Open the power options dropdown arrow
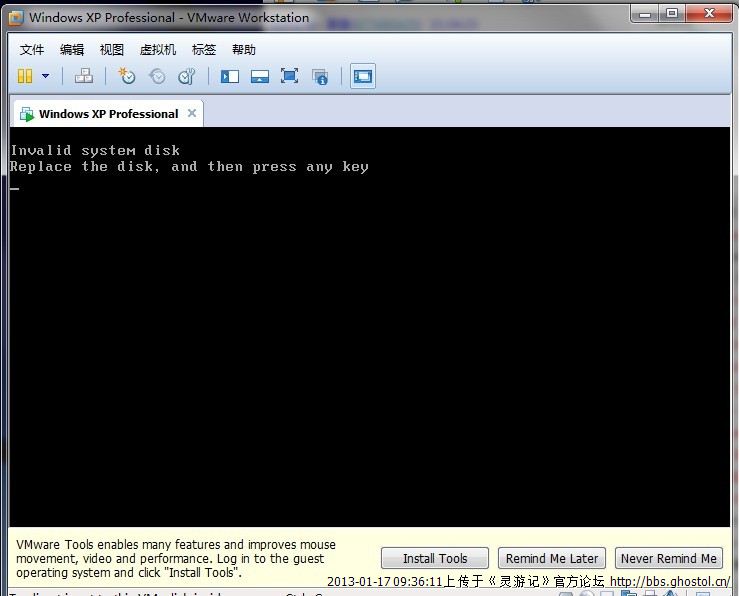The image size is (739, 596). point(45,76)
